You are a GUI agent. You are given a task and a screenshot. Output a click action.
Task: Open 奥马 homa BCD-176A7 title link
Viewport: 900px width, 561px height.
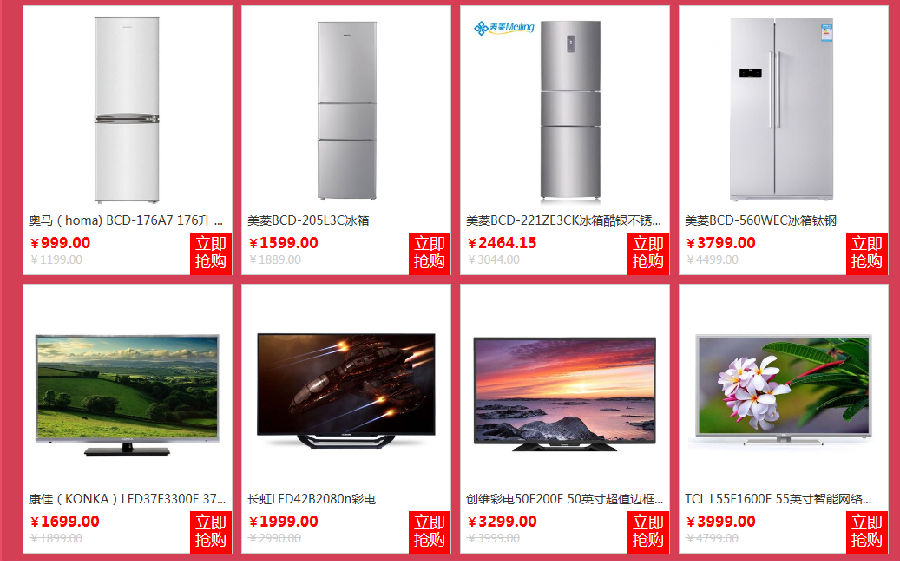point(126,220)
